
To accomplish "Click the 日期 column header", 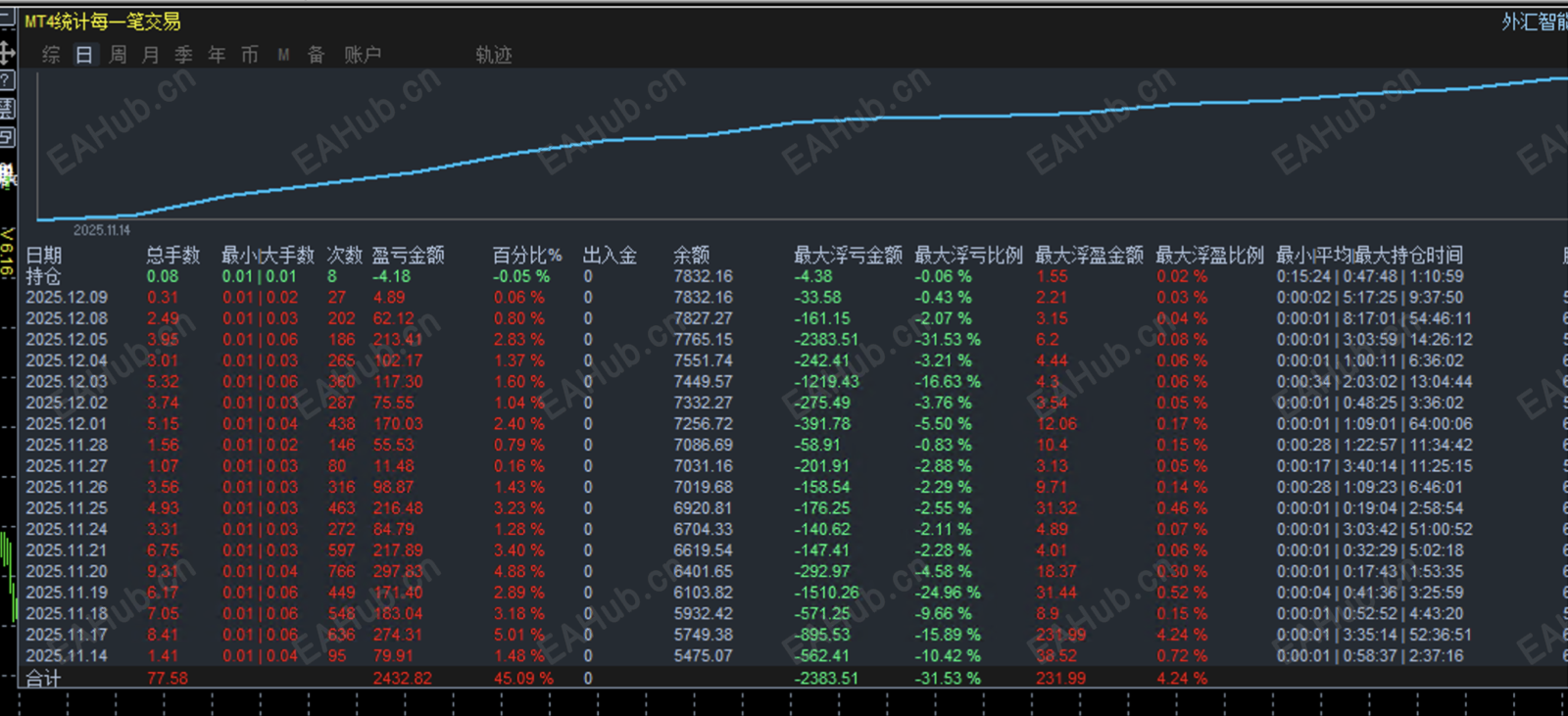I will pyautogui.click(x=44, y=256).
